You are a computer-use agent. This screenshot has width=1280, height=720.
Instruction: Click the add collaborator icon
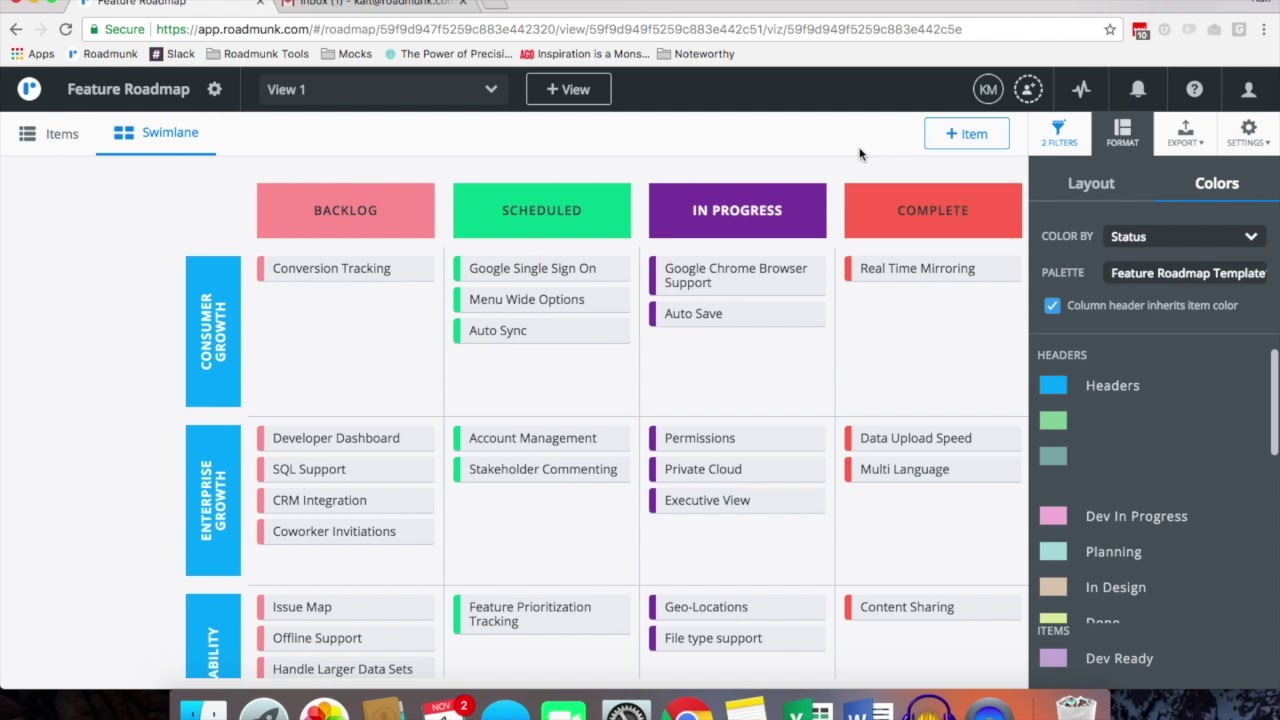(1028, 89)
